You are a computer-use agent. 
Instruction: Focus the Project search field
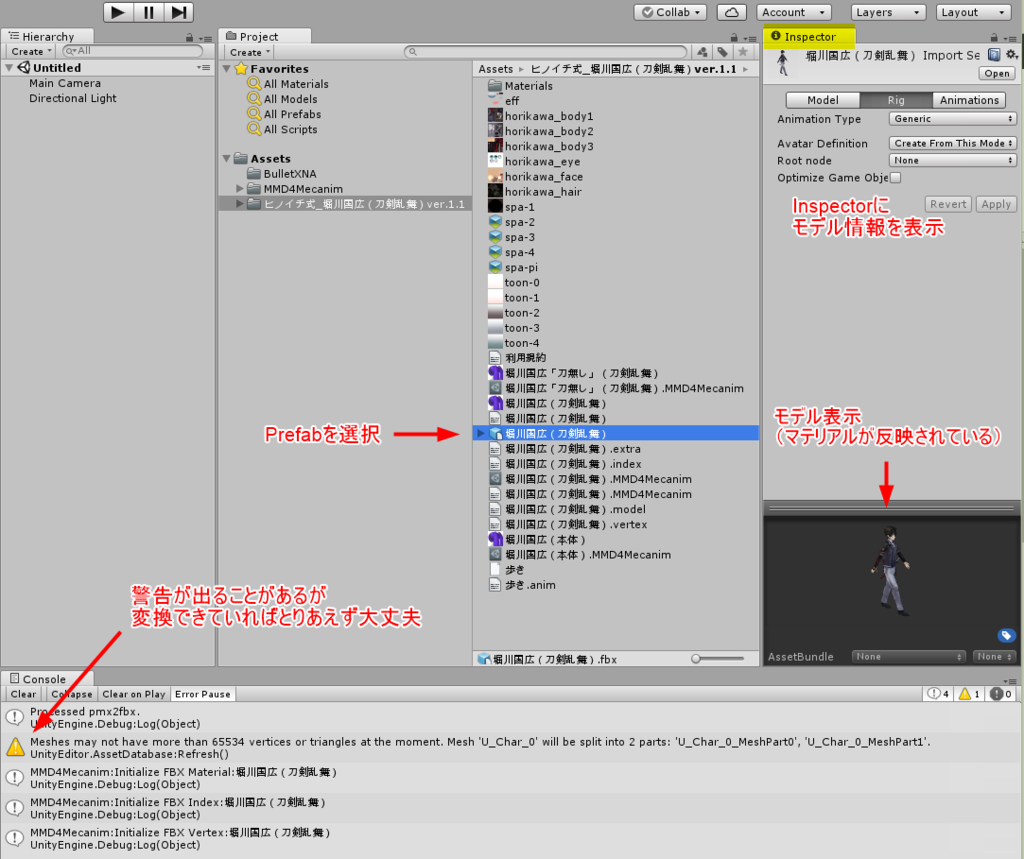546,52
